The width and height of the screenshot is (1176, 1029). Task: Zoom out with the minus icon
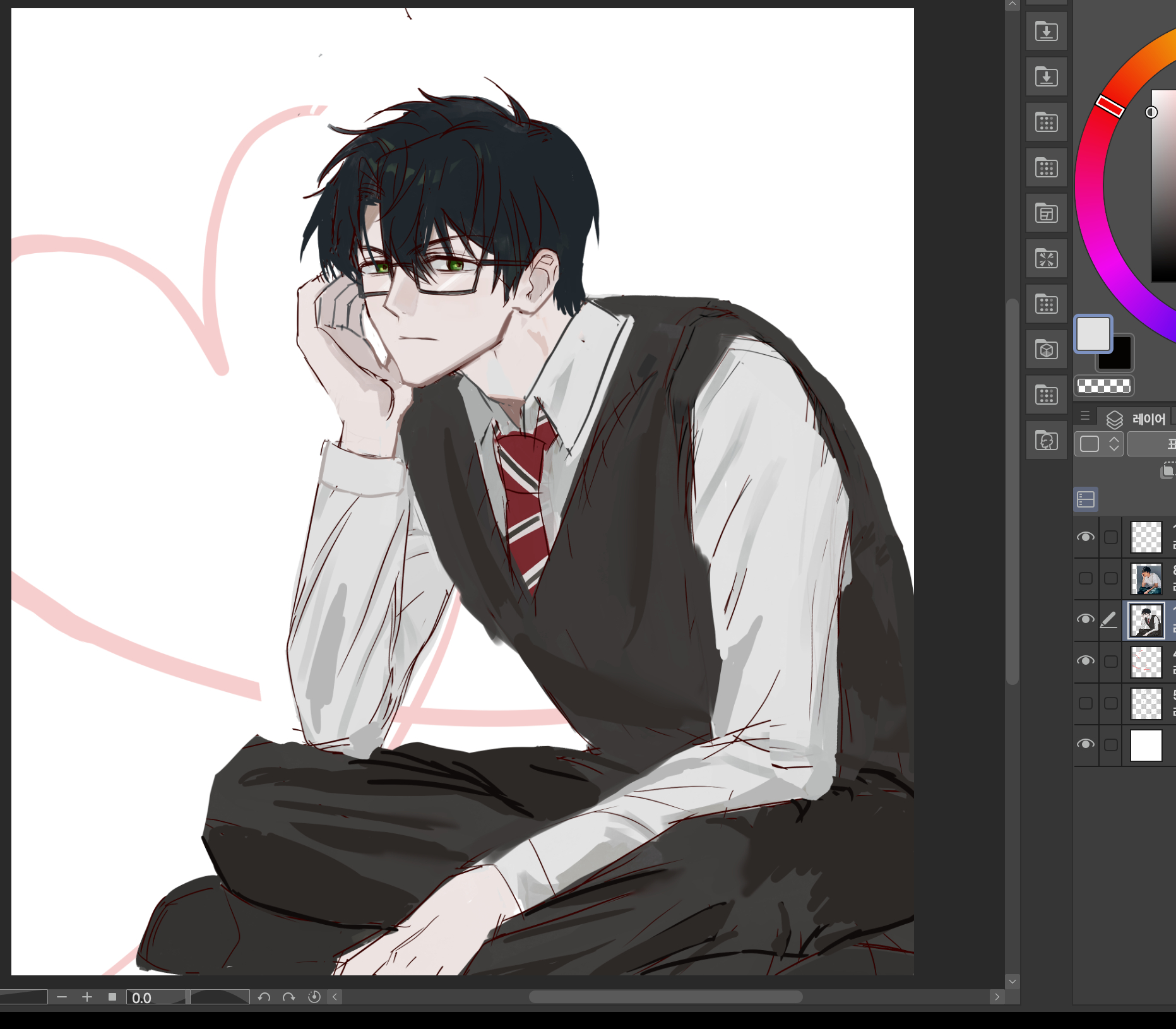coord(62,997)
